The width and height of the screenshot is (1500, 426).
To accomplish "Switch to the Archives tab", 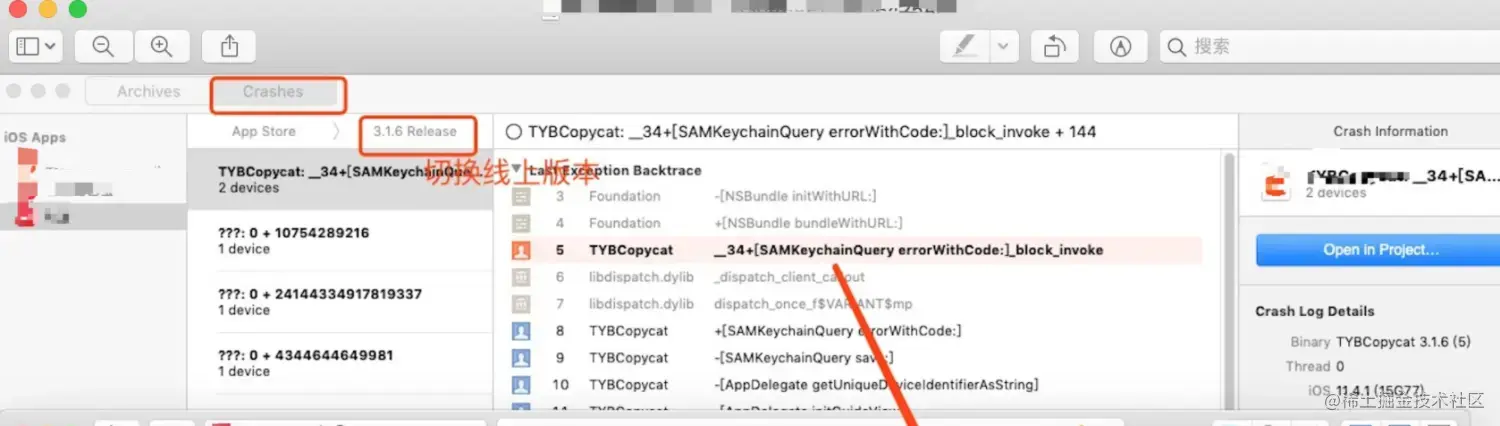I will pyautogui.click(x=148, y=91).
